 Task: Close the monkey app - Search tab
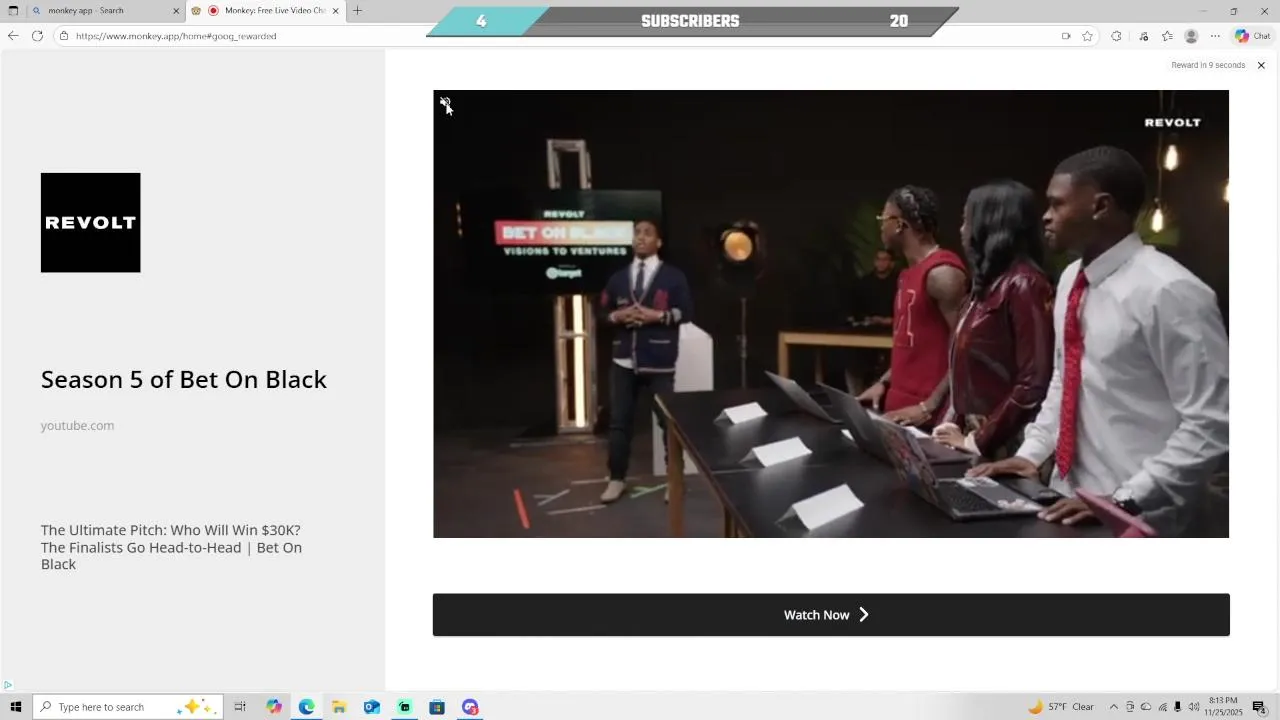click(176, 11)
